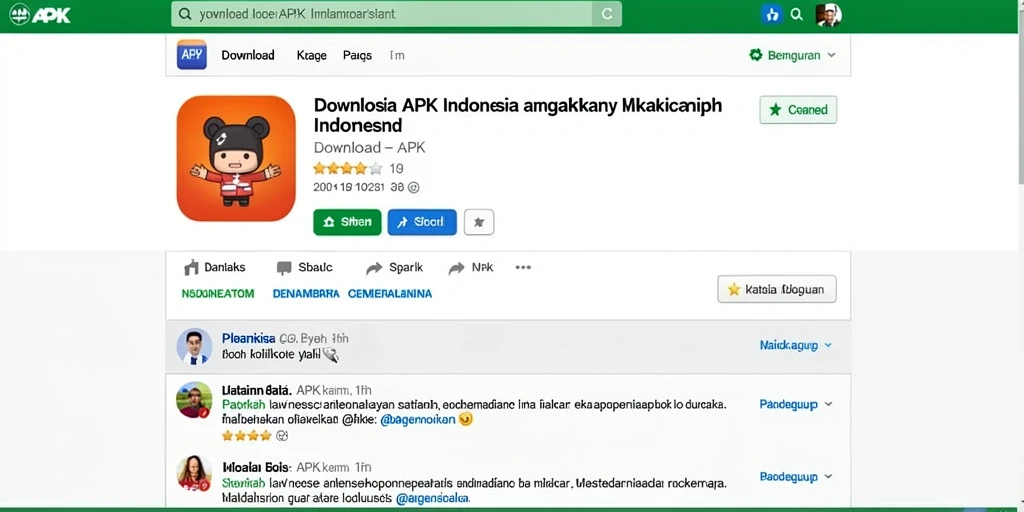Click Pleankisa's avatar picture

pyautogui.click(x=194, y=346)
